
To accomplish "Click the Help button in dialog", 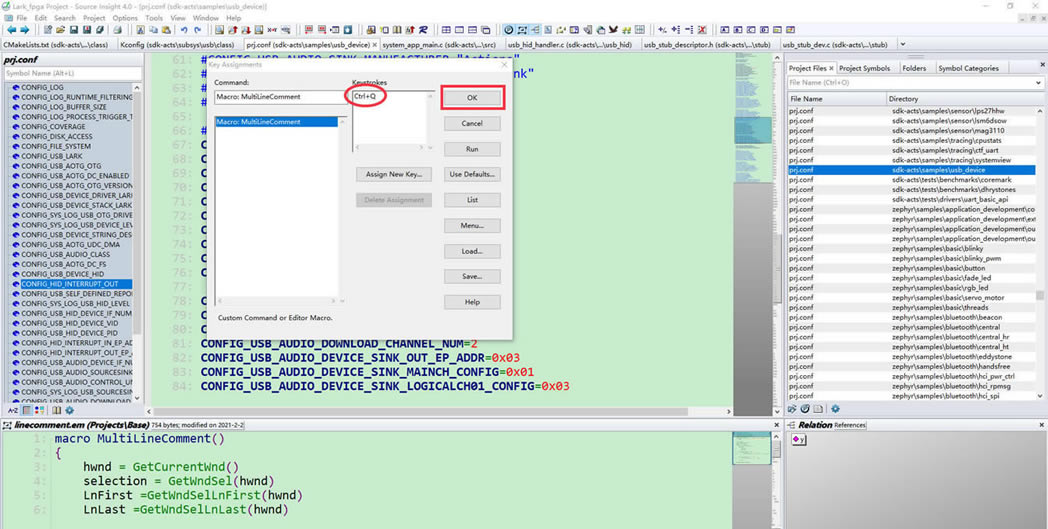I will click(x=472, y=302).
